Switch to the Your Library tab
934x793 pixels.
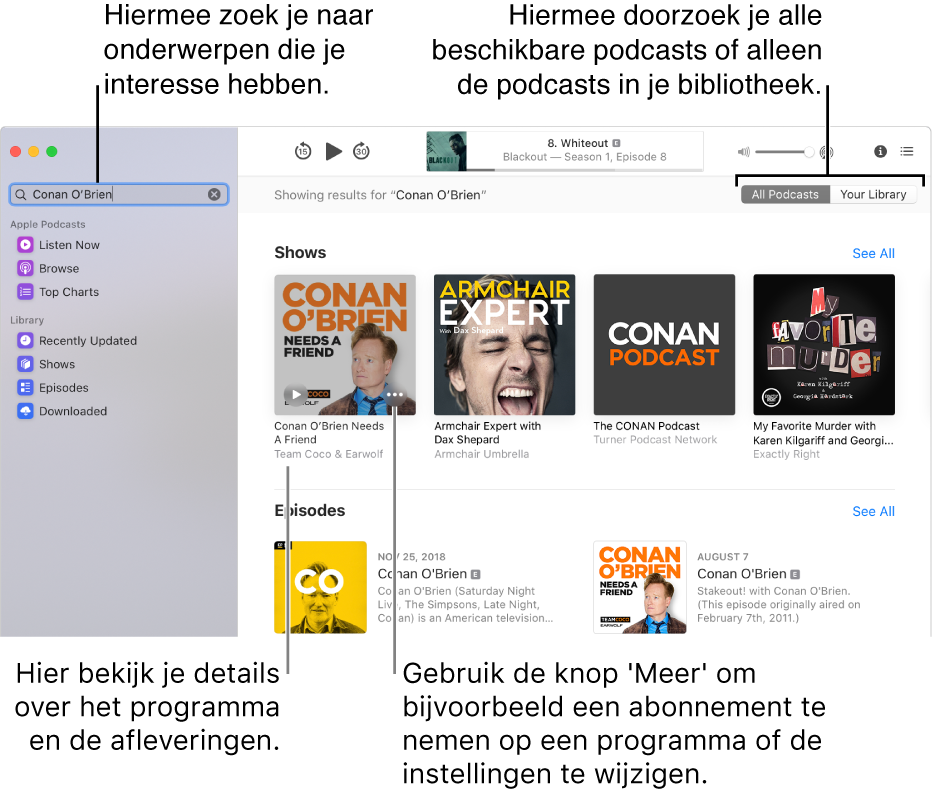873,195
